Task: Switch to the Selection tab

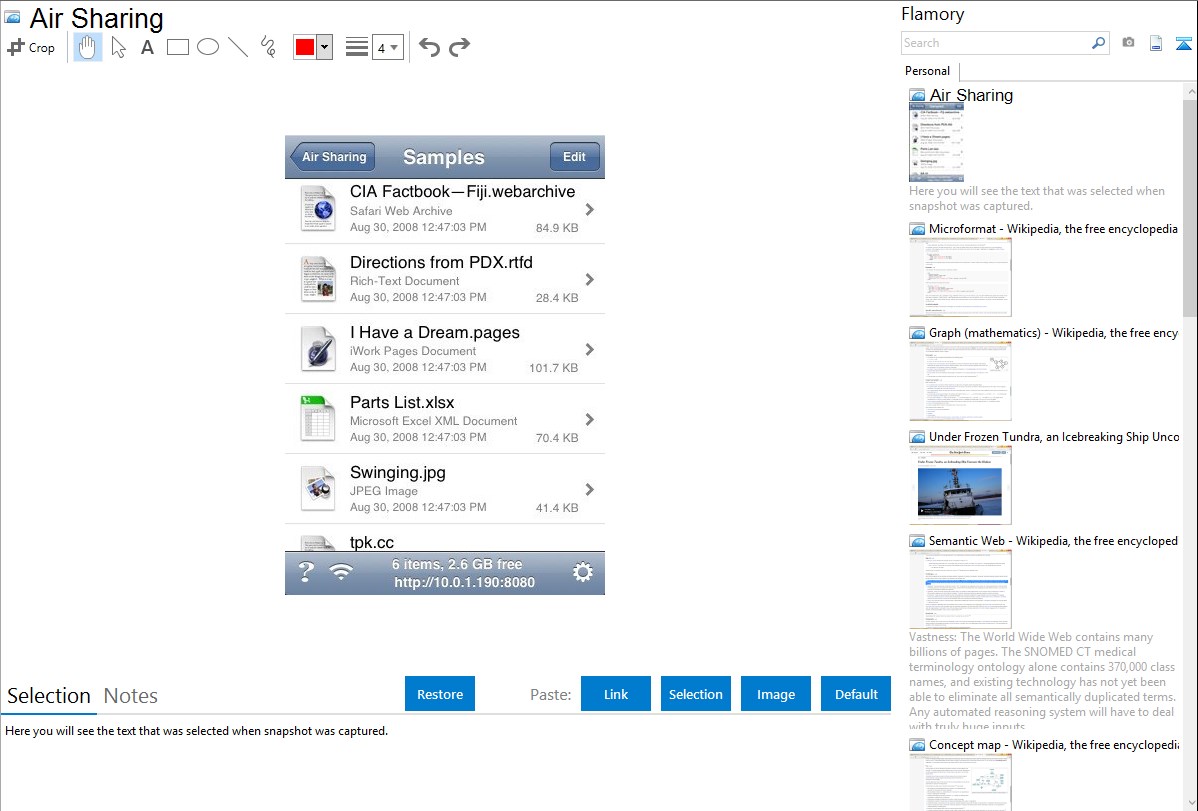Action: tap(49, 696)
